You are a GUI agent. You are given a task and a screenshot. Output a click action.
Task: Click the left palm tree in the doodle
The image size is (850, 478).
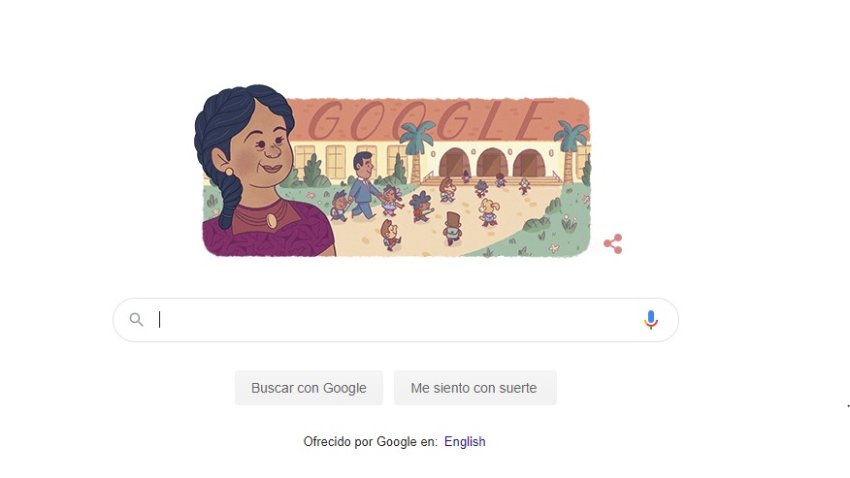pos(417,150)
